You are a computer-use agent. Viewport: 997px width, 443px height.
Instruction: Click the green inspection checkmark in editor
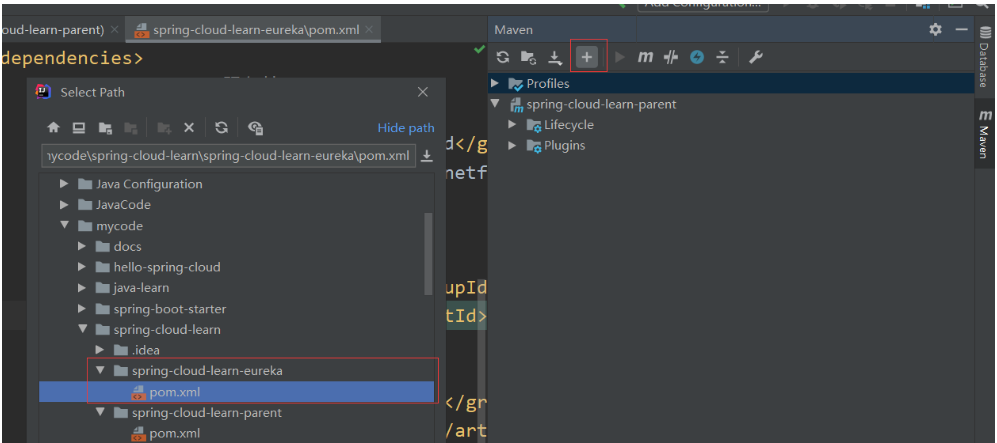(x=479, y=50)
